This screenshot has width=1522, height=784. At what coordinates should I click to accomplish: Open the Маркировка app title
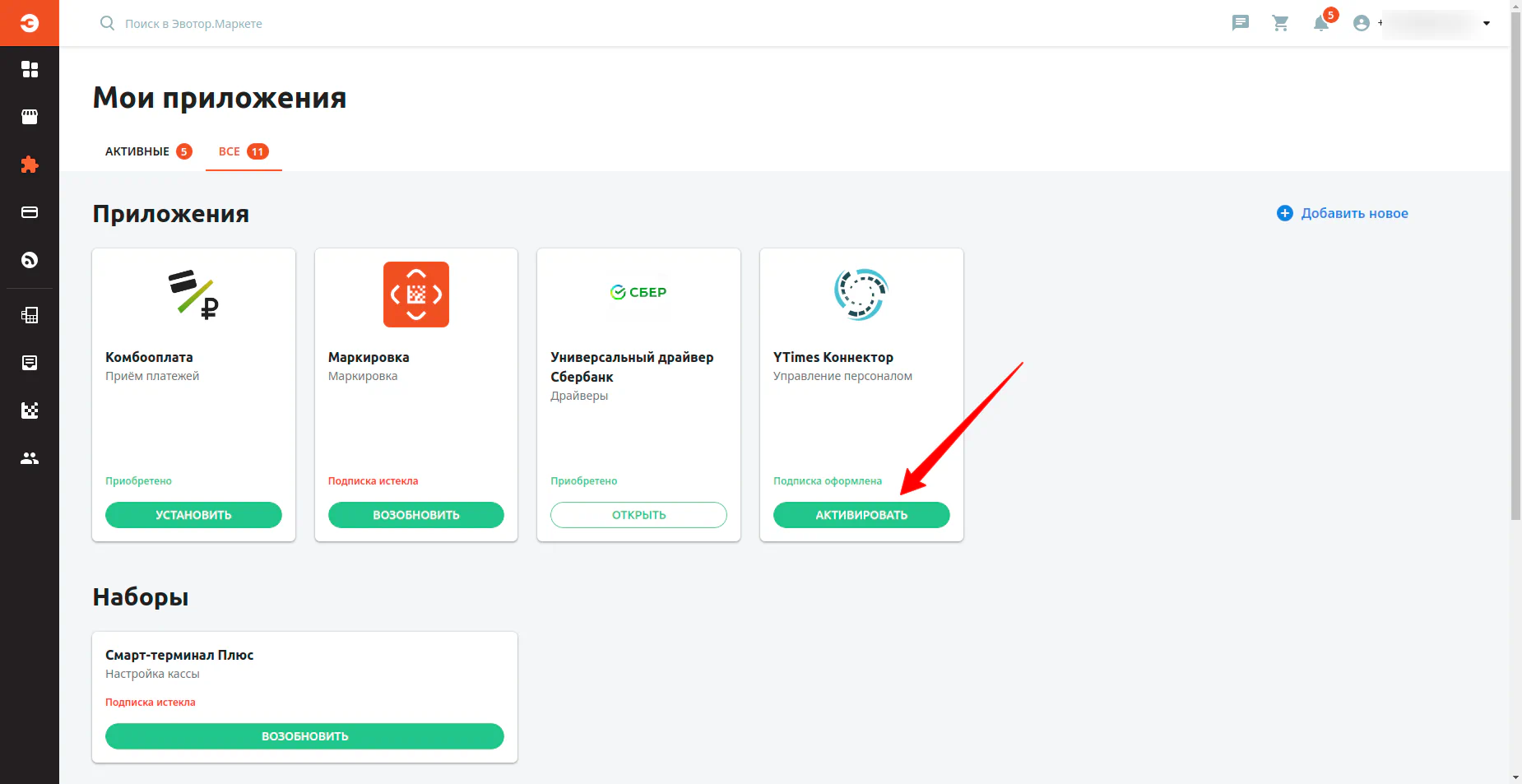(369, 357)
